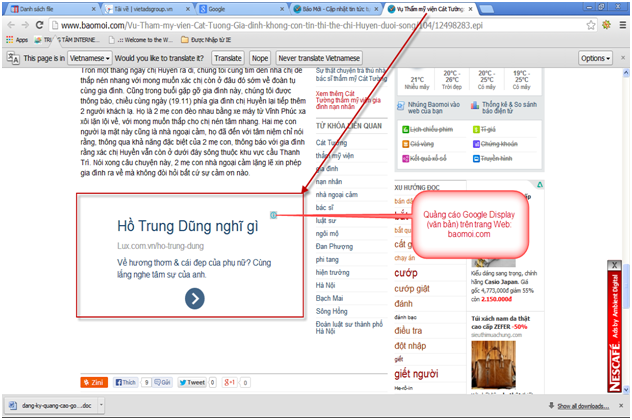Open keyword Bạch Mai
The image size is (632, 420).
pos(329,298)
